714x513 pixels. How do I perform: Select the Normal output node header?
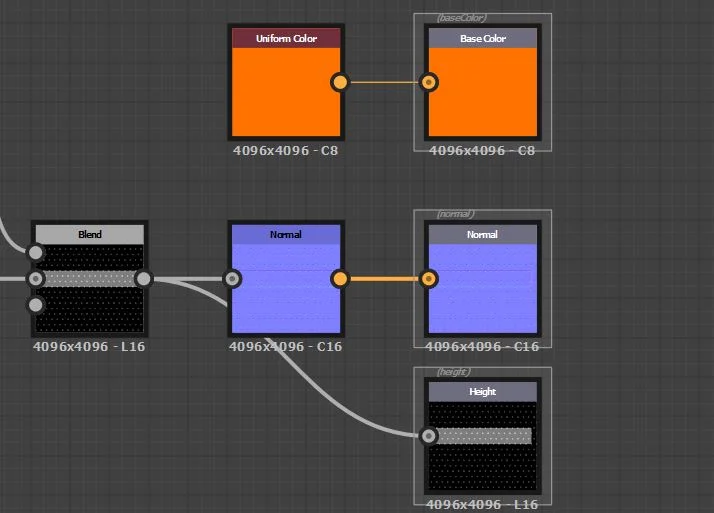[483, 234]
